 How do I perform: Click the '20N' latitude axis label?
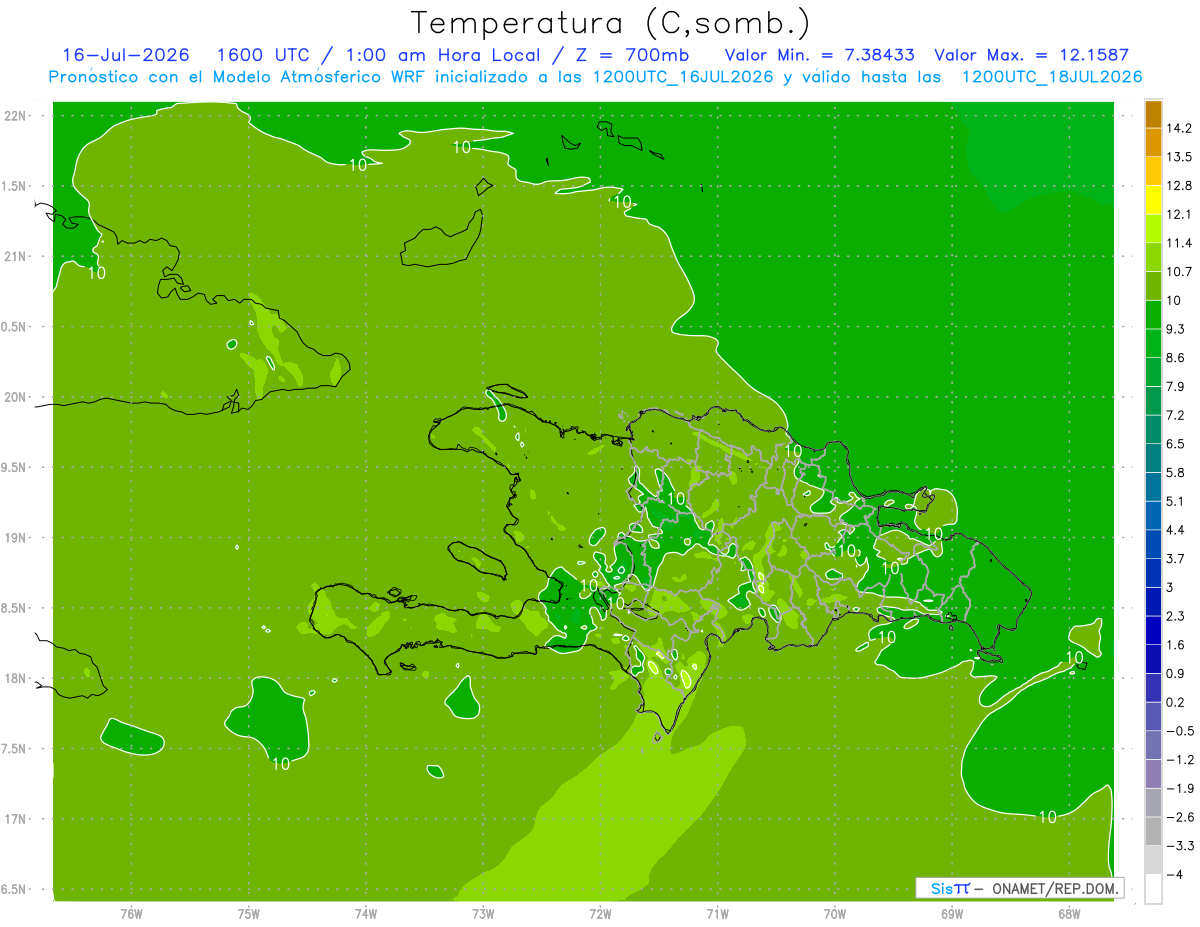click(x=15, y=397)
